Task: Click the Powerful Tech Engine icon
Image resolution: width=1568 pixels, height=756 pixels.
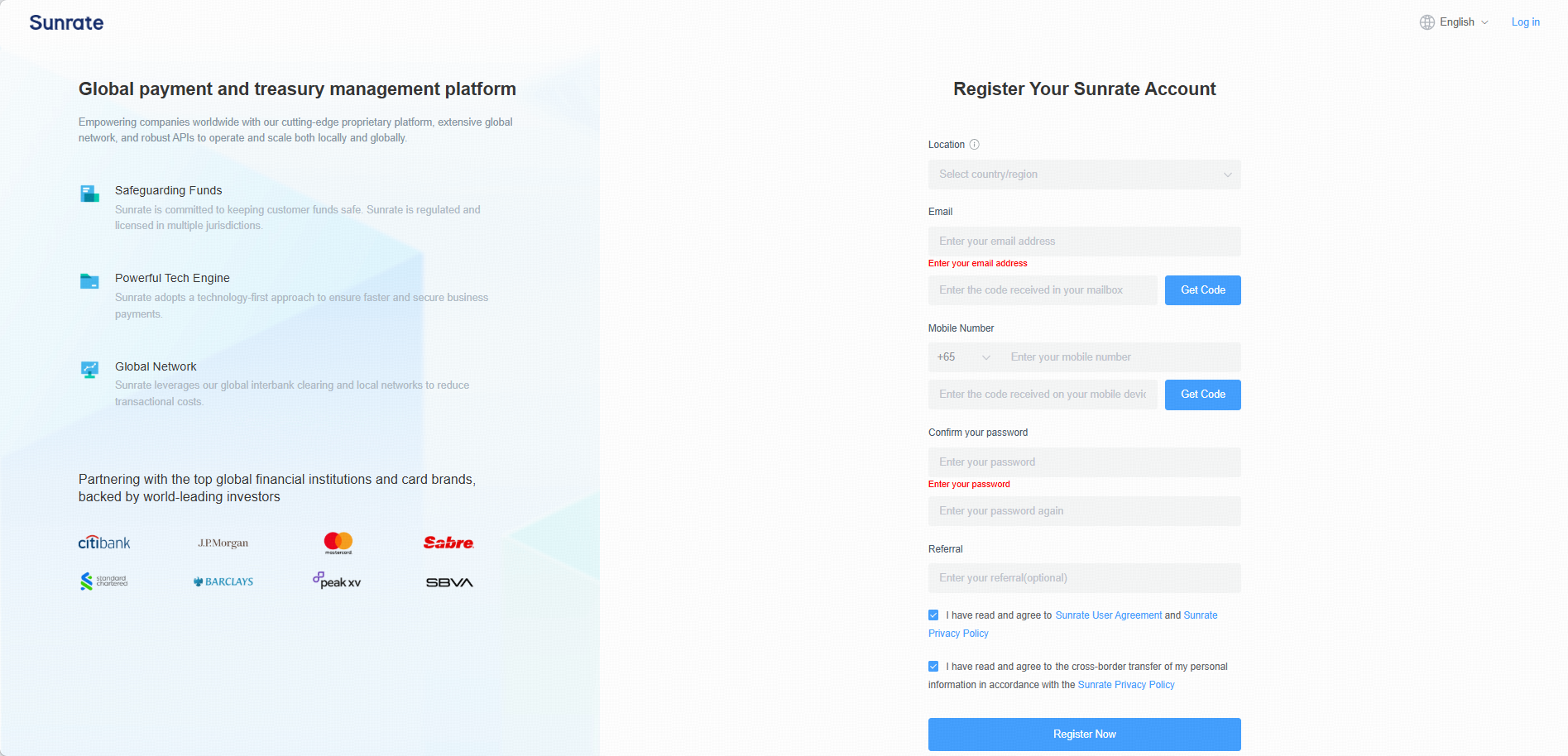Action: pos(89,281)
